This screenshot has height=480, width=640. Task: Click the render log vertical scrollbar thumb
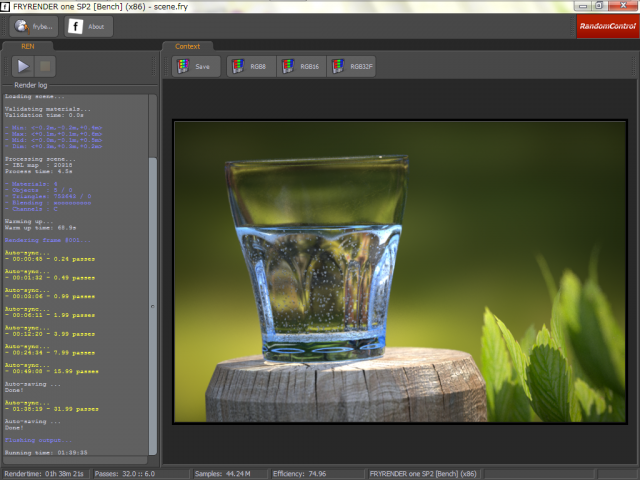(x=153, y=306)
